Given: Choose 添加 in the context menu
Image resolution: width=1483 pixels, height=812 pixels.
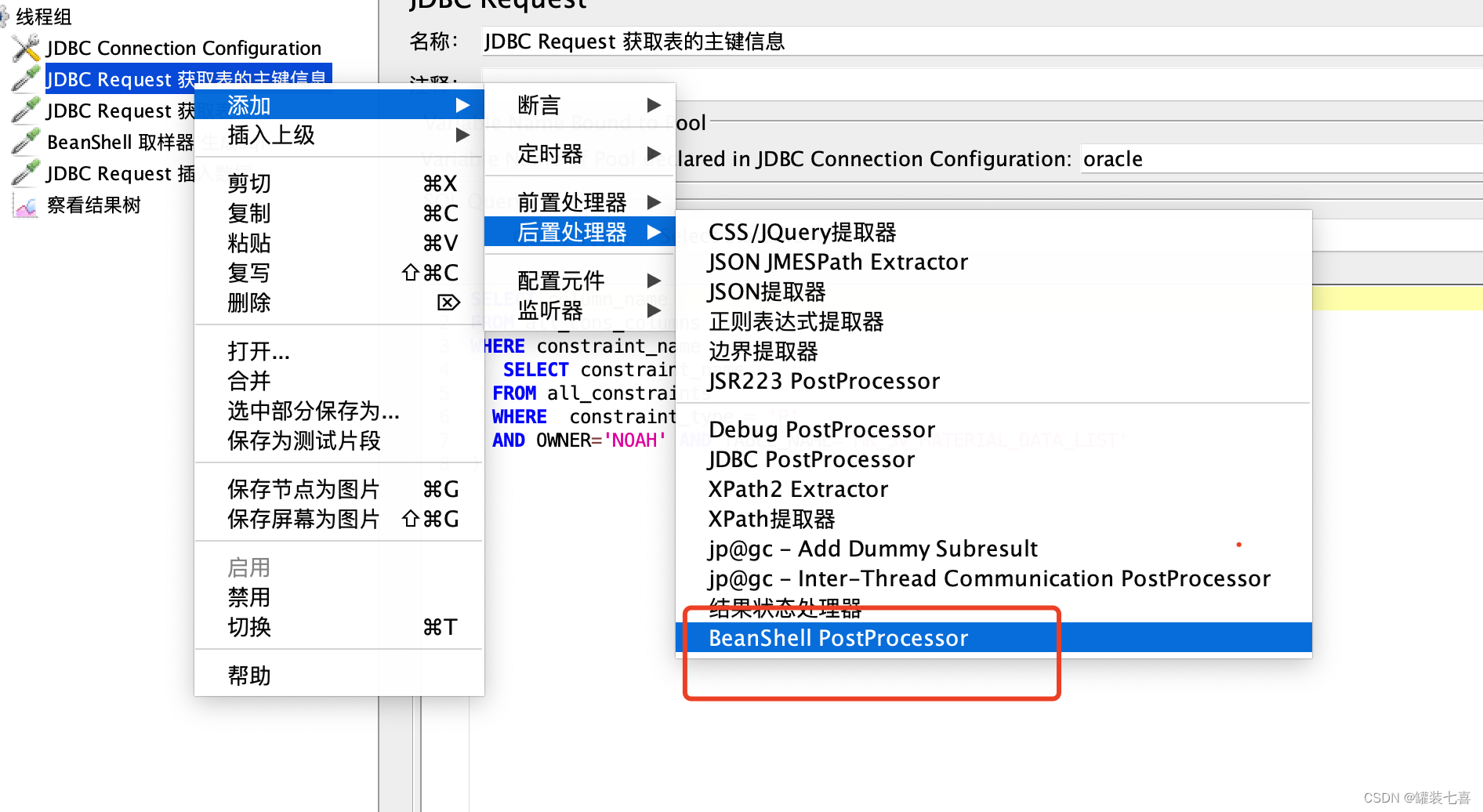Looking at the screenshot, I should point(339,105).
